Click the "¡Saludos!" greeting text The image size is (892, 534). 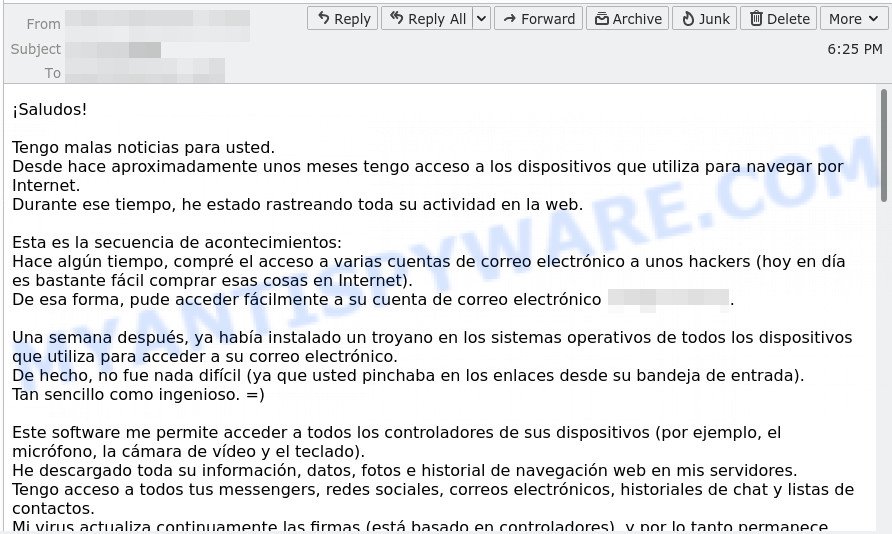(x=50, y=109)
